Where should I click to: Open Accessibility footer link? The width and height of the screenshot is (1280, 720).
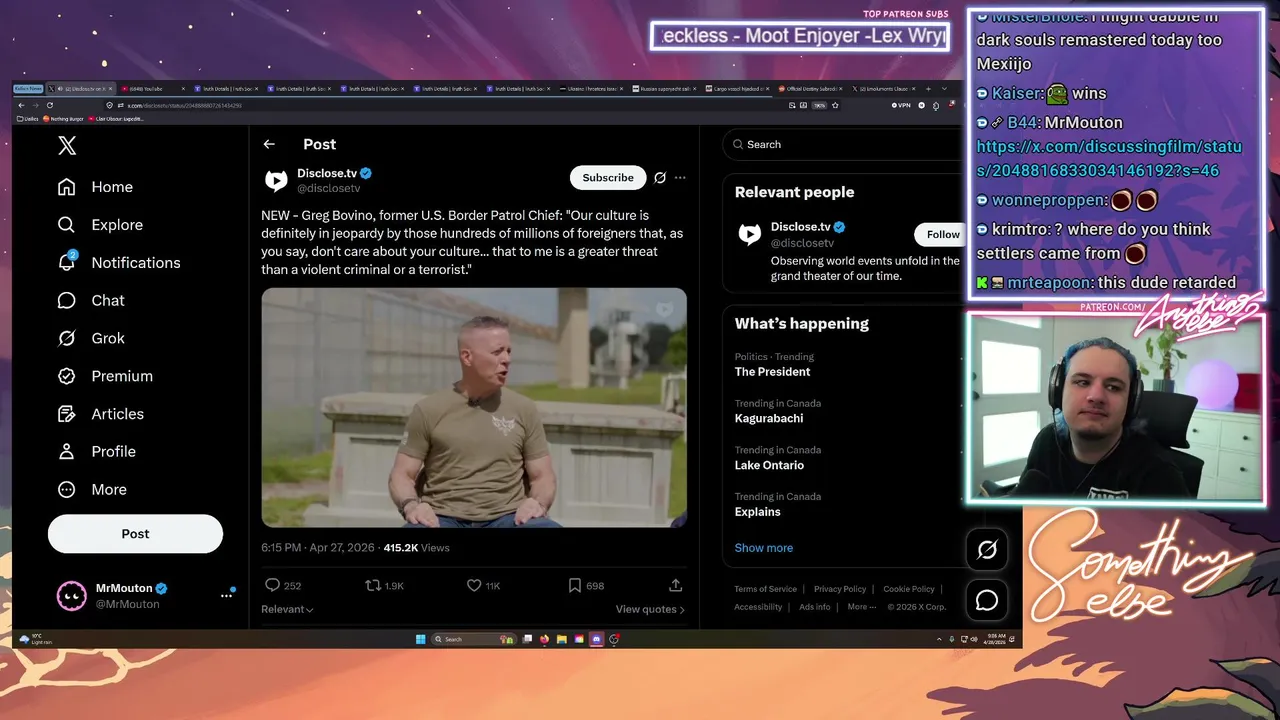click(x=758, y=607)
